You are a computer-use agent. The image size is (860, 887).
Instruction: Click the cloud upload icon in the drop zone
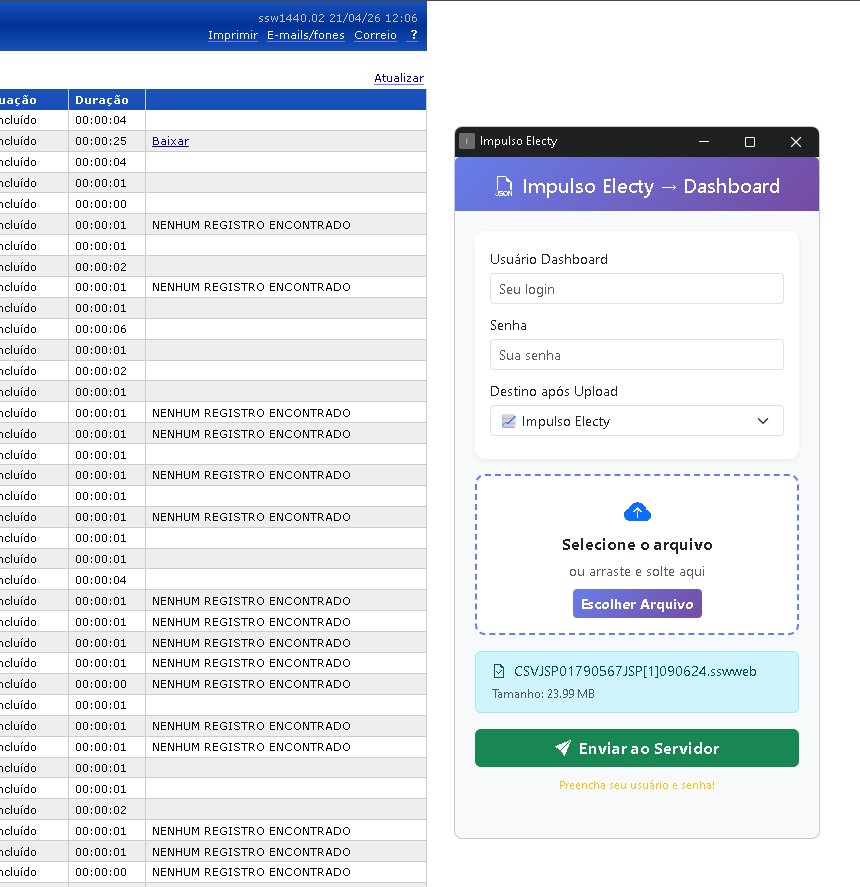[637, 512]
